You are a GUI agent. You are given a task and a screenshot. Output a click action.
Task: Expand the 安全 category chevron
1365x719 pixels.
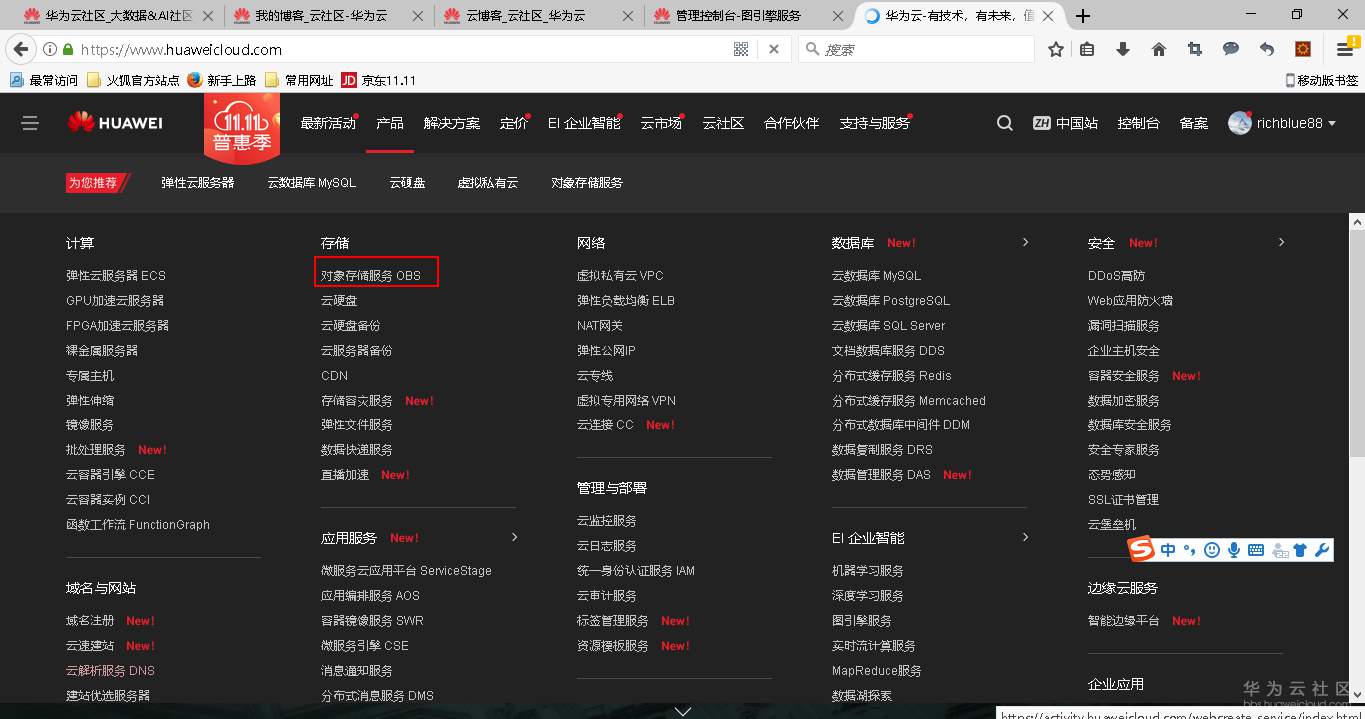pyautogui.click(x=1281, y=242)
